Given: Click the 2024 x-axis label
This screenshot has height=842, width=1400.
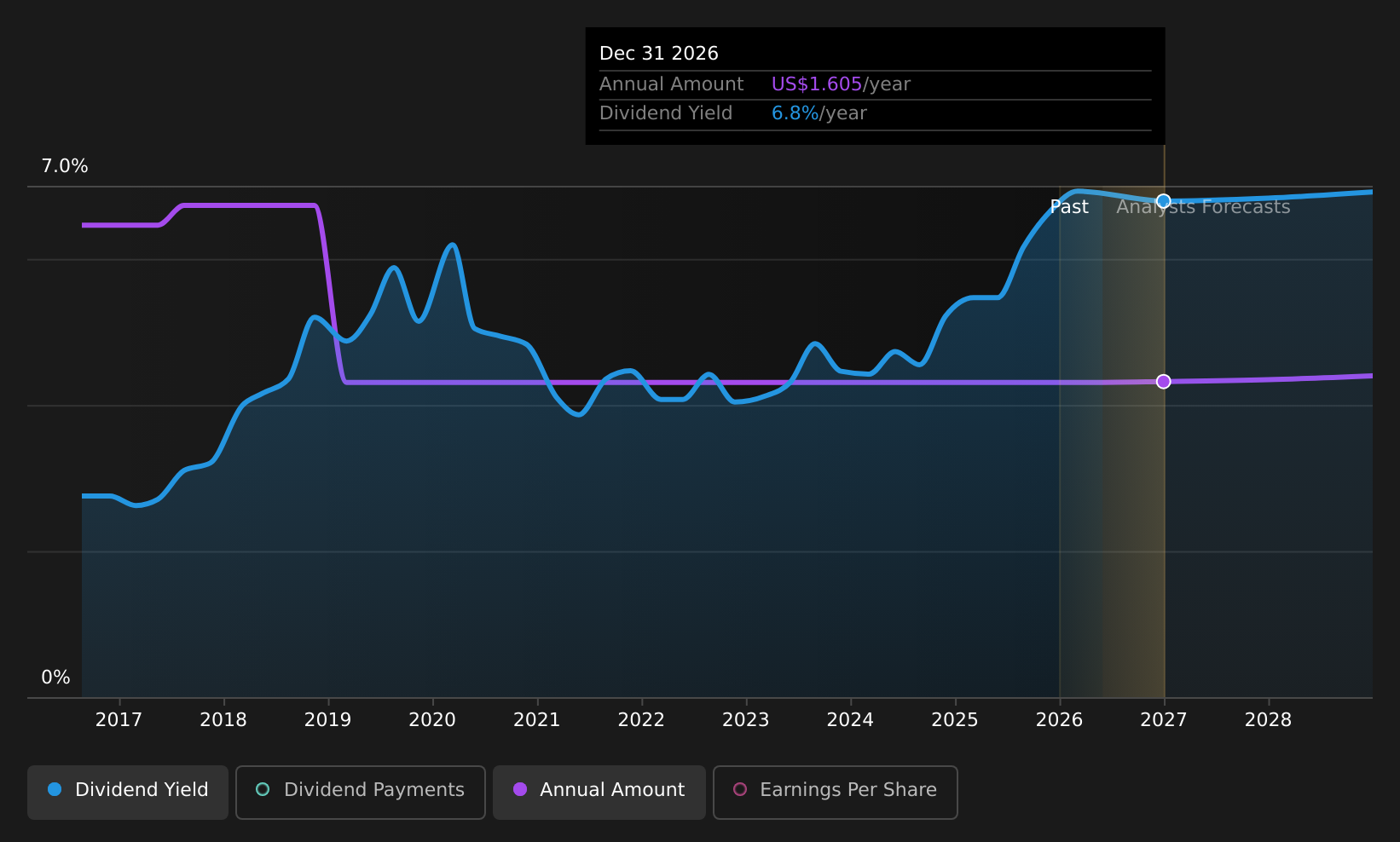Looking at the screenshot, I should coord(850,720).
